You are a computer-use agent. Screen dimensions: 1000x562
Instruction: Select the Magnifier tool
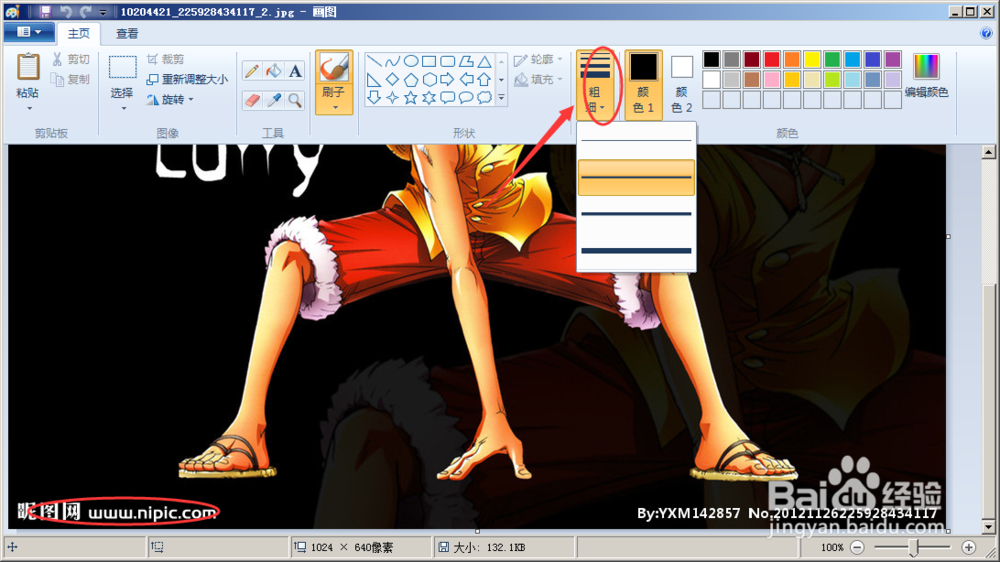295,100
